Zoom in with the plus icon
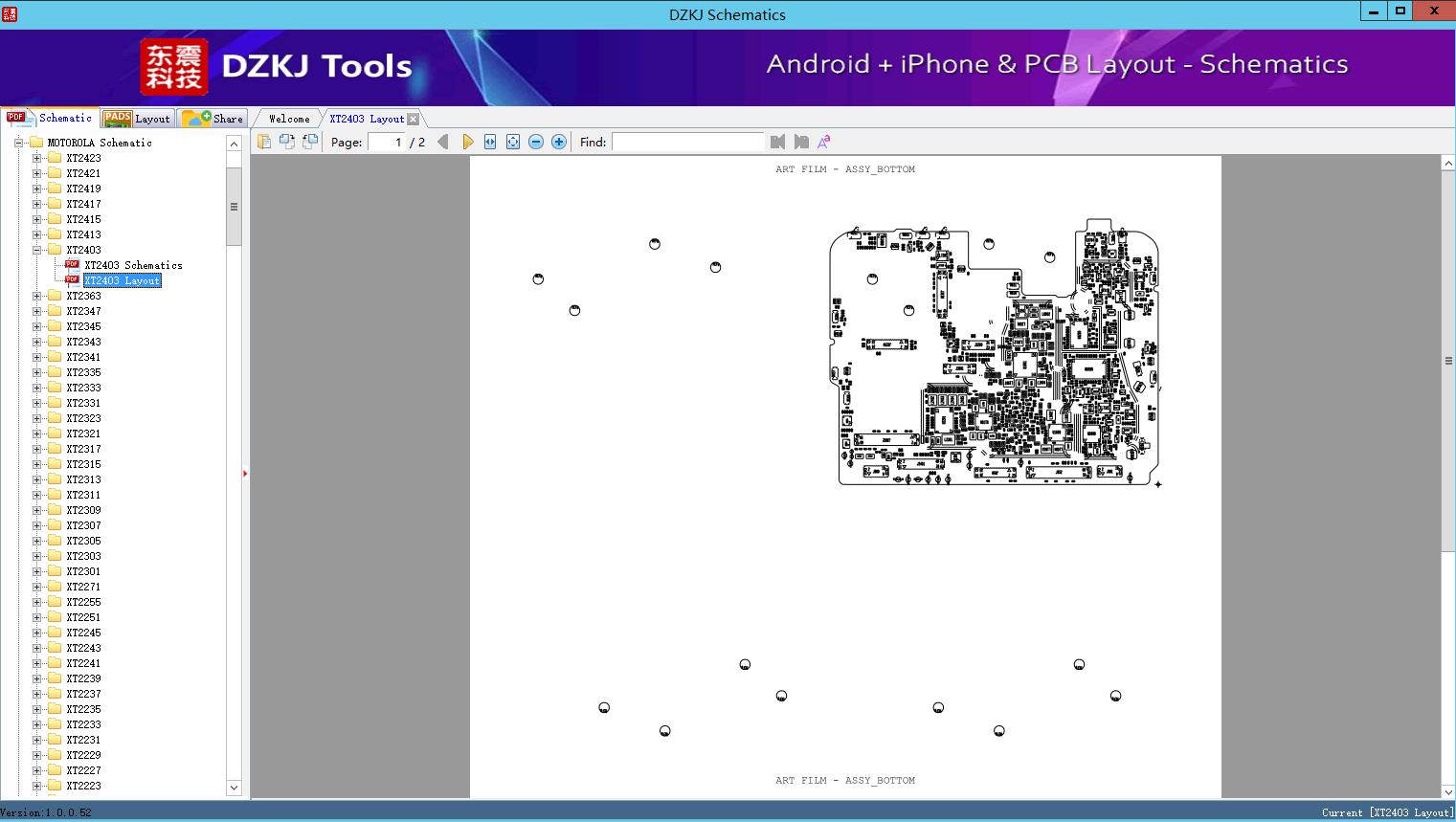The width and height of the screenshot is (1456, 822). (559, 142)
